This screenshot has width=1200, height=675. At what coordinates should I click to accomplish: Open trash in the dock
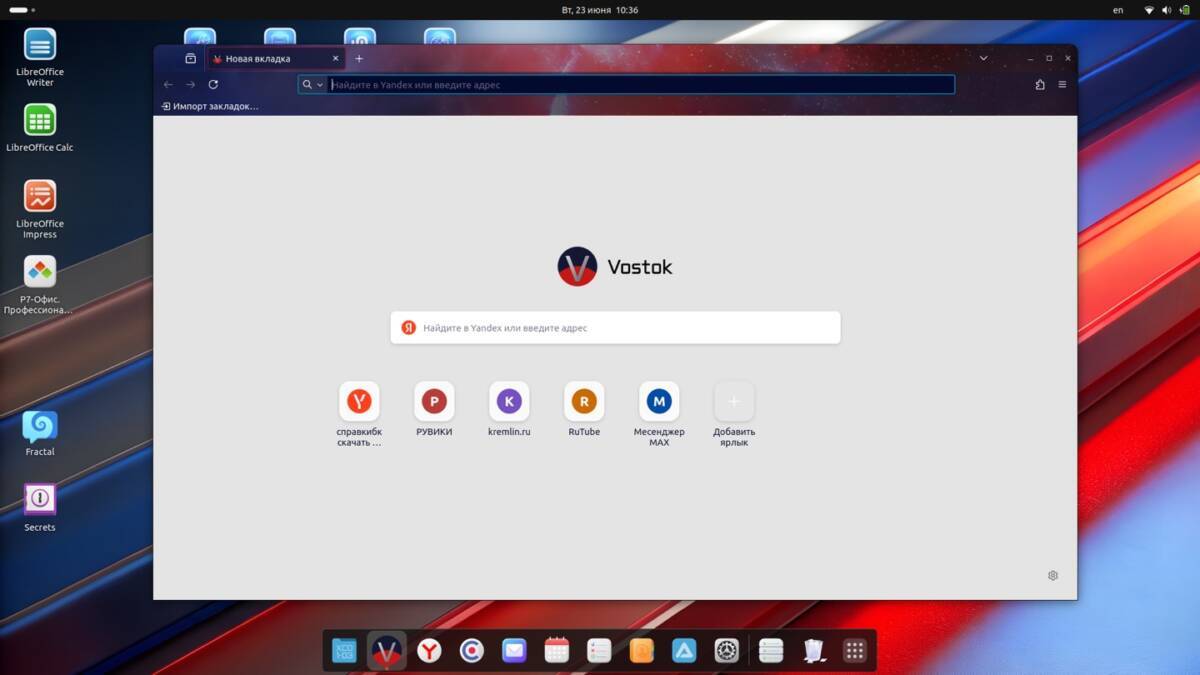[x=814, y=651]
